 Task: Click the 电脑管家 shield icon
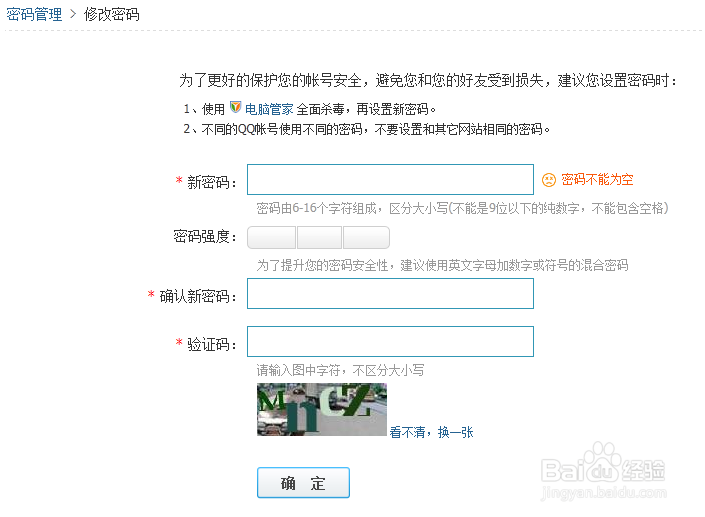pos(235,107)
